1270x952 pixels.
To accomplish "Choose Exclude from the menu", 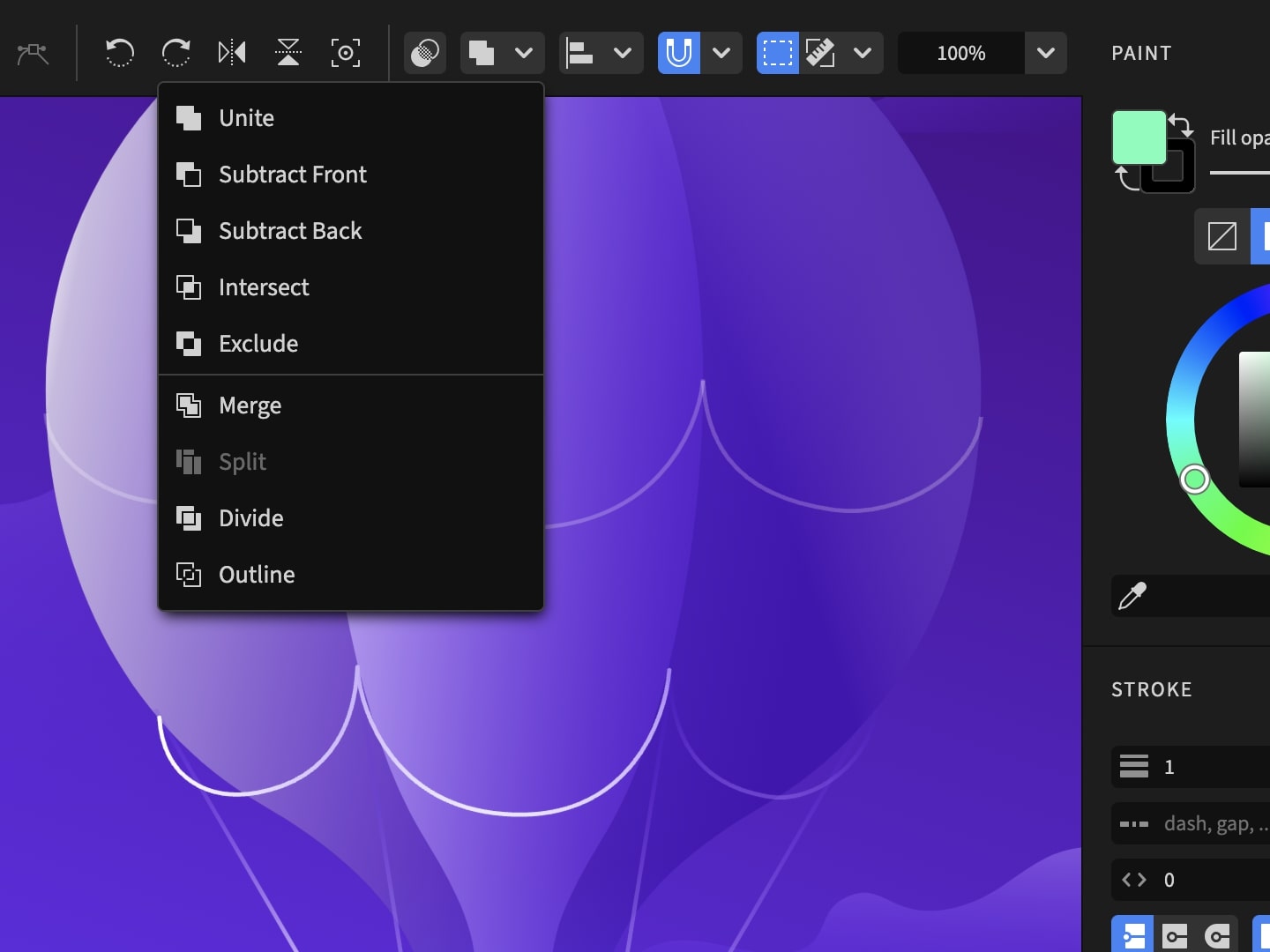I will click(350, 344).
